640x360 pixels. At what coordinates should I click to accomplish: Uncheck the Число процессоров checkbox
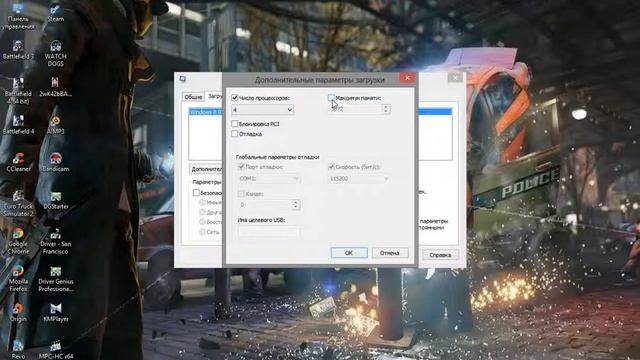[235, 98]
